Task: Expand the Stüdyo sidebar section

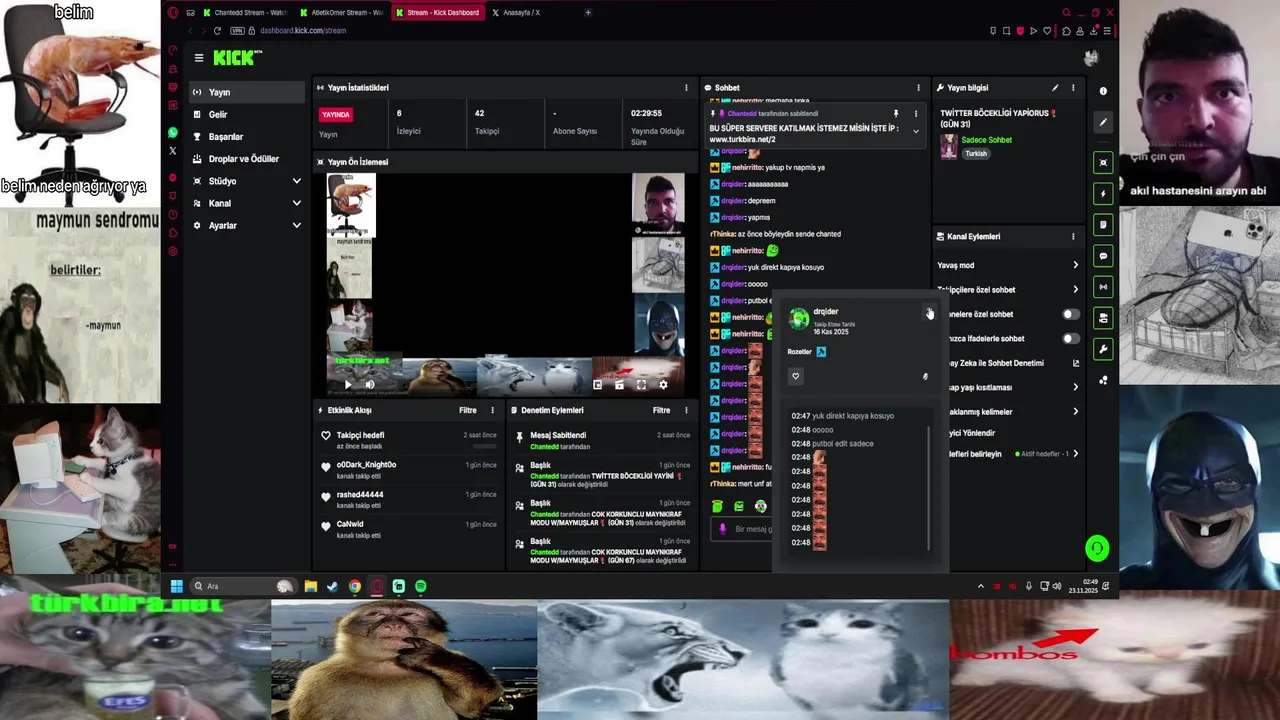Action: tap(246, 181)
